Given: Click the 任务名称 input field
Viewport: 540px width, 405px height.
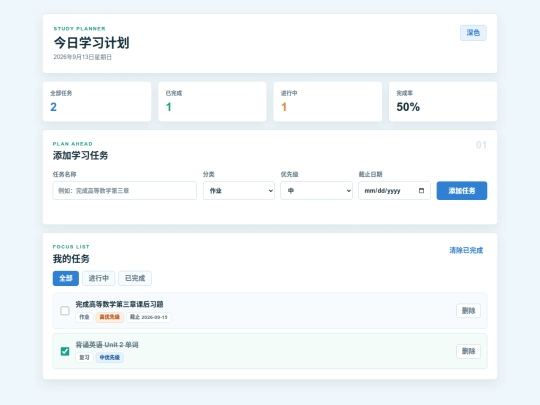Looking at the screenshot, I should click(x=125, y=190).
